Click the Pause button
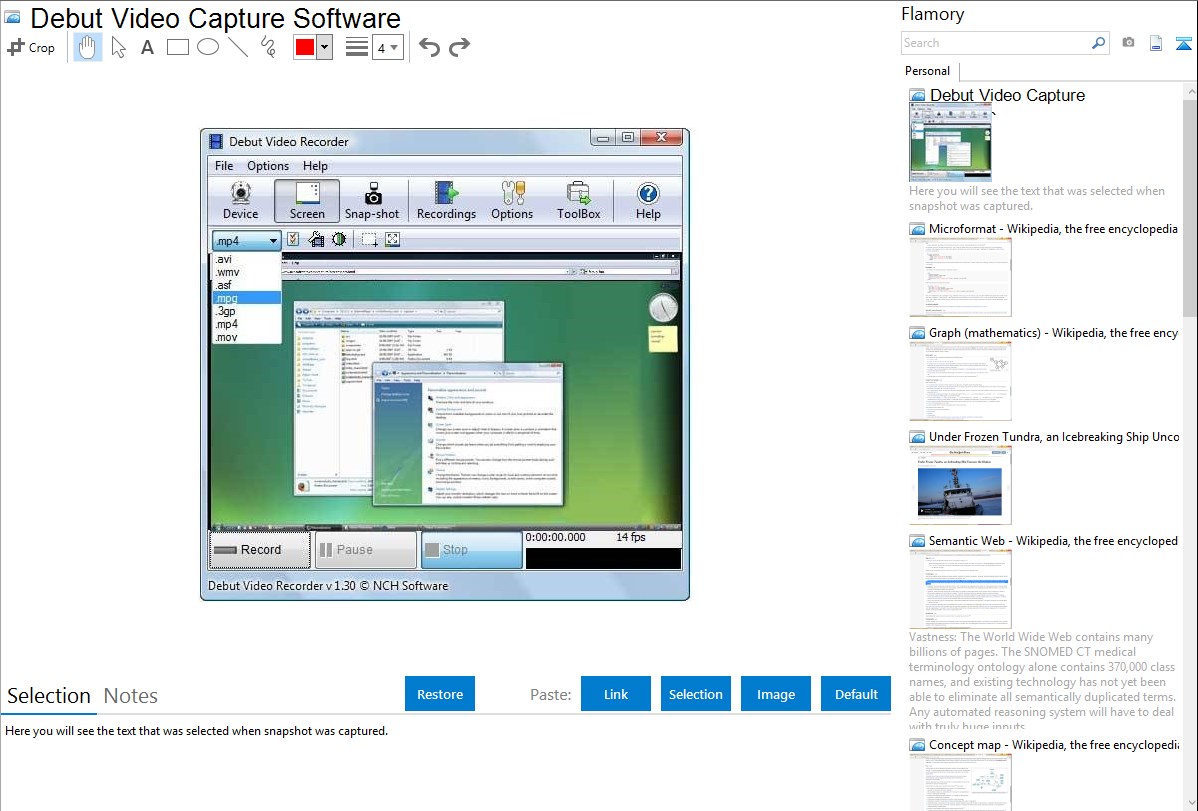 click(x=365, y=550)
